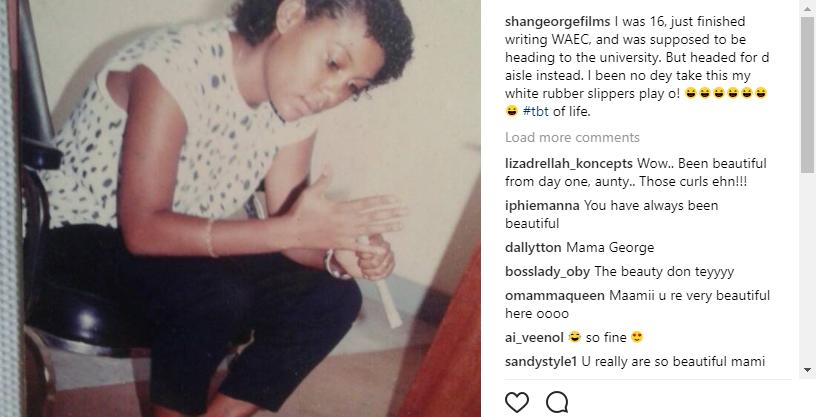The image size is (816, 417).
Task: Click the throwback photo of the seated woman
Action: pos(240,208)
